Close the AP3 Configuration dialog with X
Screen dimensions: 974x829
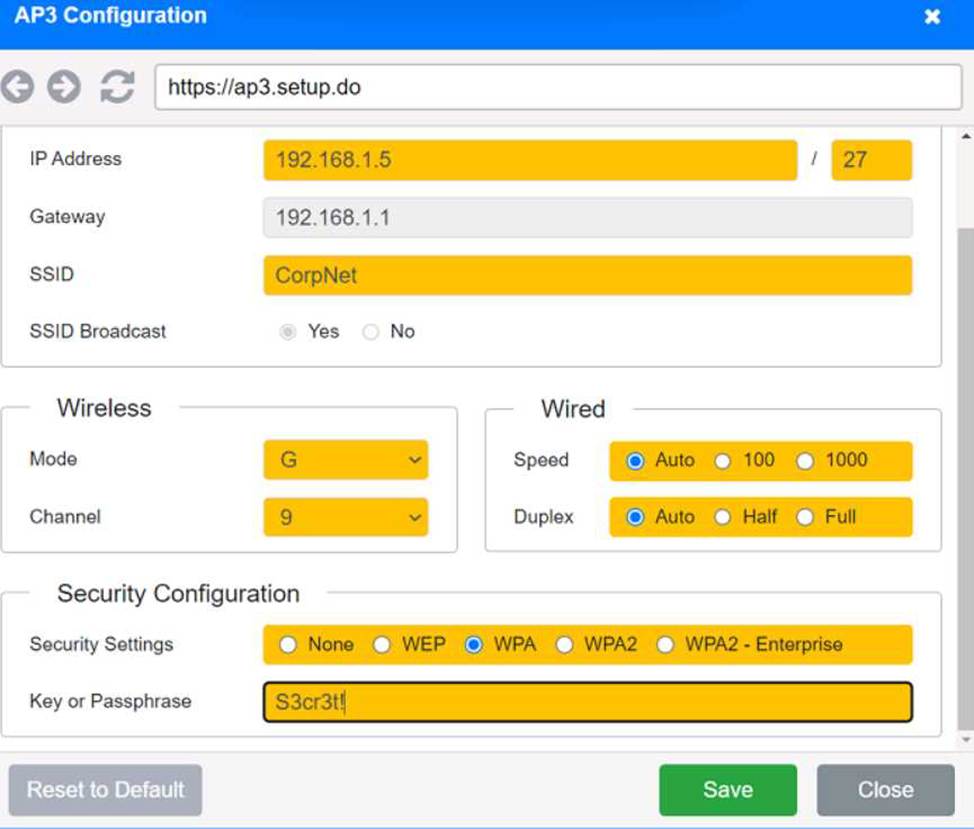coord(932,17)
